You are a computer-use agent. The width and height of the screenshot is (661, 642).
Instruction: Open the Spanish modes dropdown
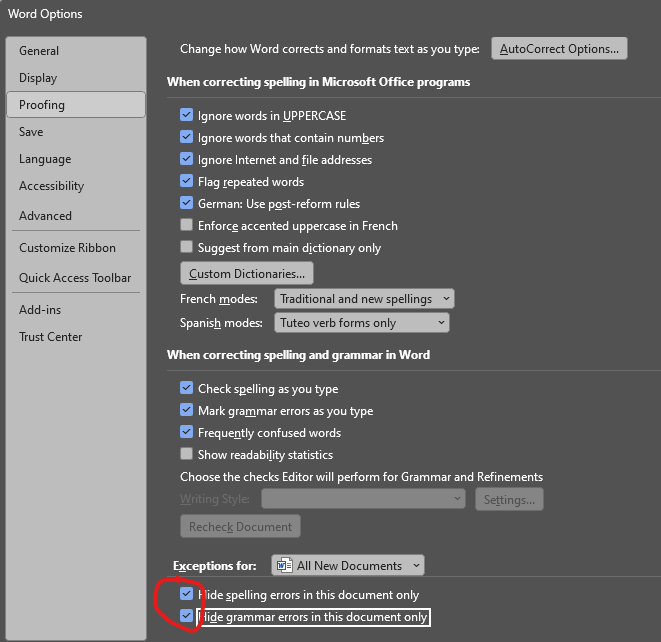tap(362, 323)
